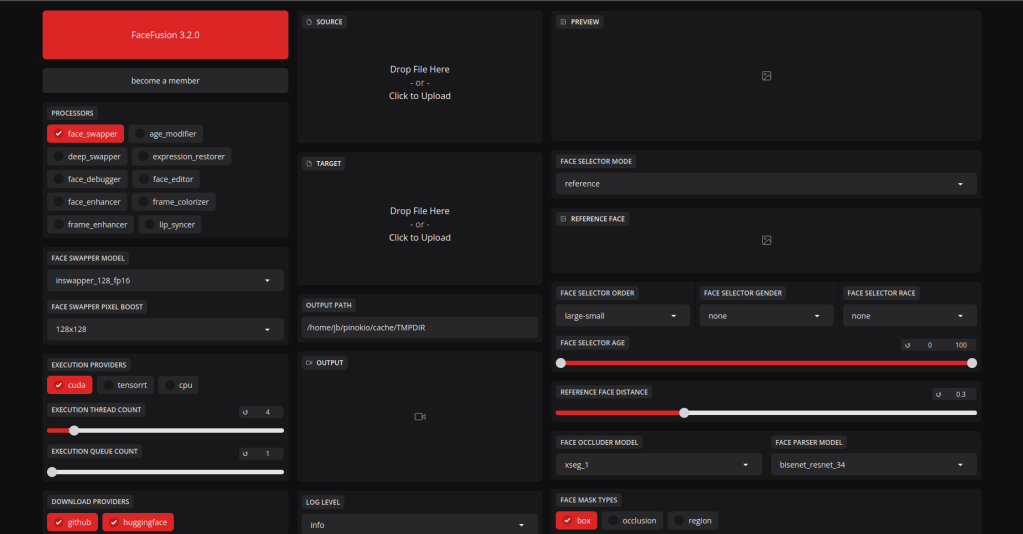Click the reset icon for Execution Thread Count

246,412
